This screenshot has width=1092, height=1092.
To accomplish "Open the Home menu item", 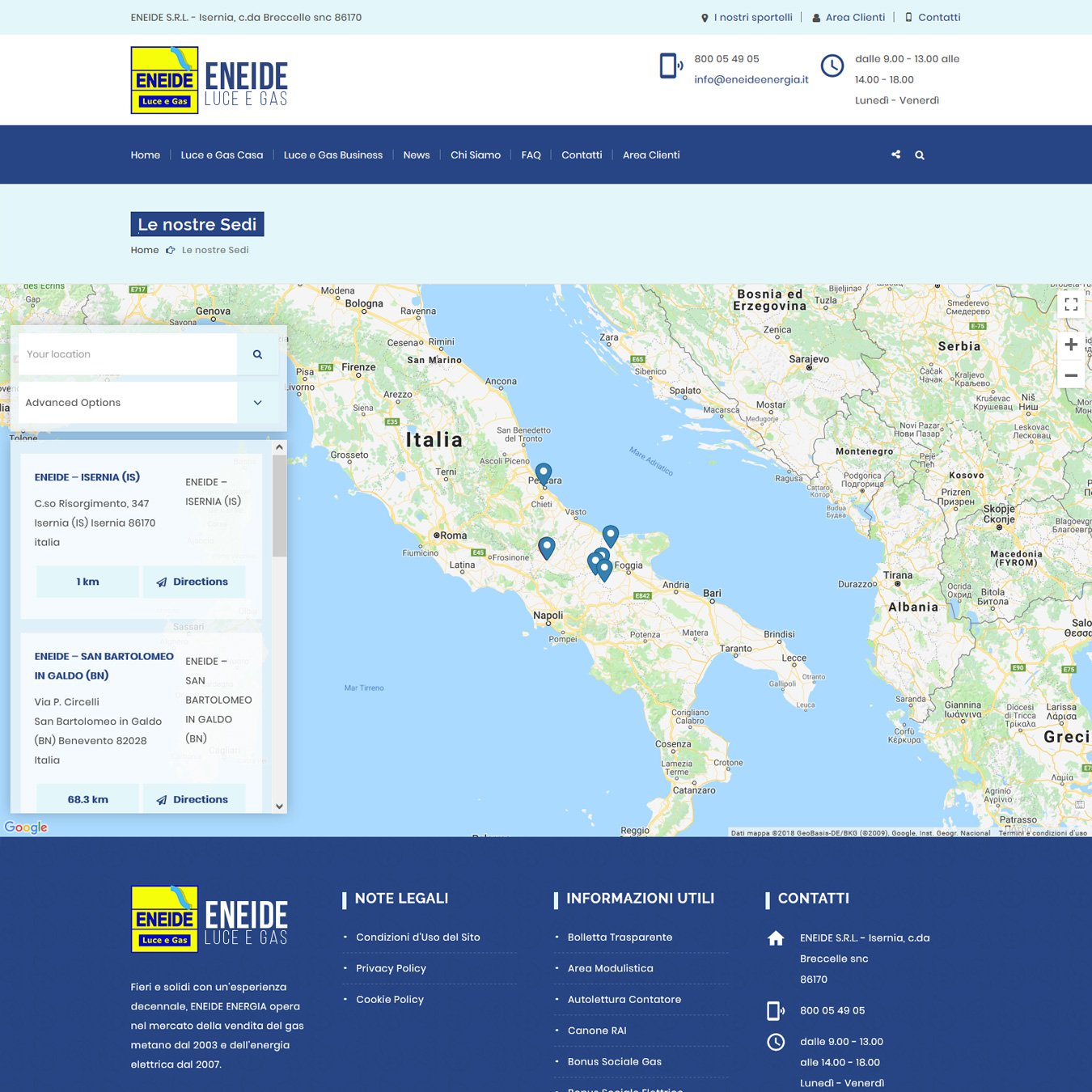I will point(146,155).
